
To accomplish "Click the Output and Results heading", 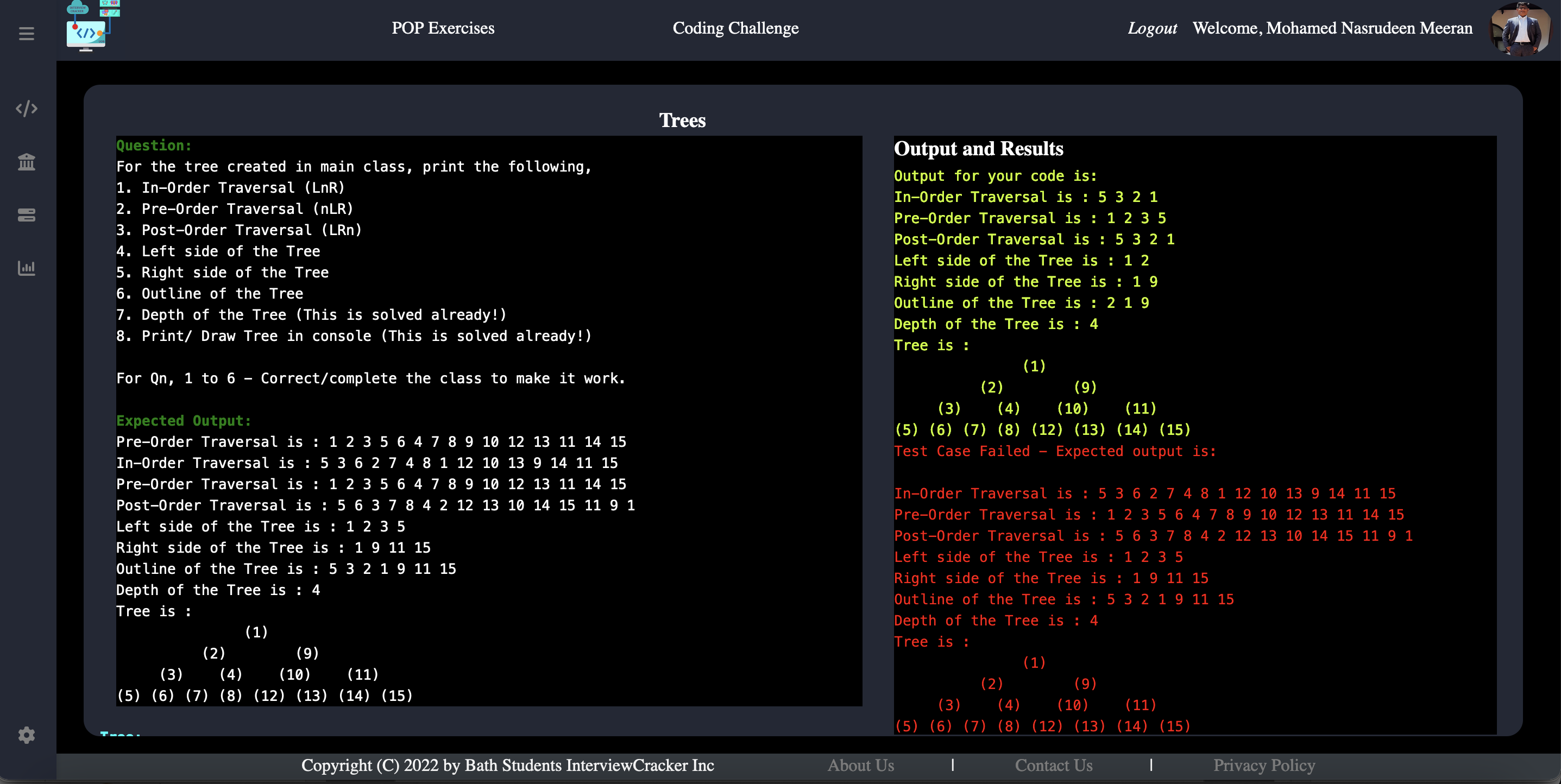I will (979, 148).
